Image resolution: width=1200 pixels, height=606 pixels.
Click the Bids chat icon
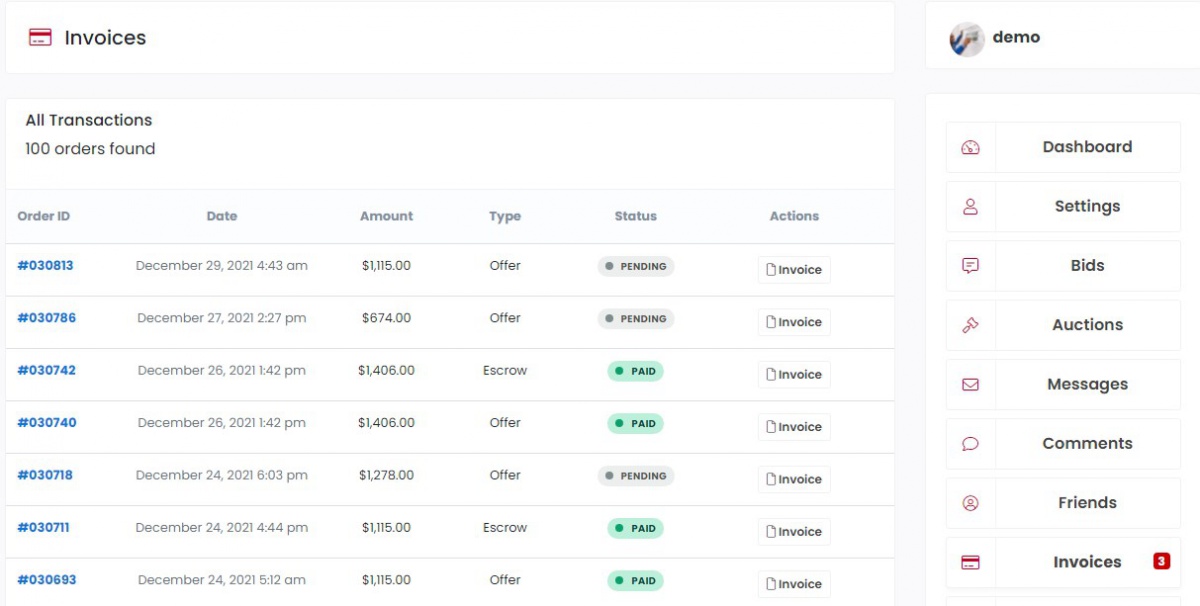(x=970, y=266)
